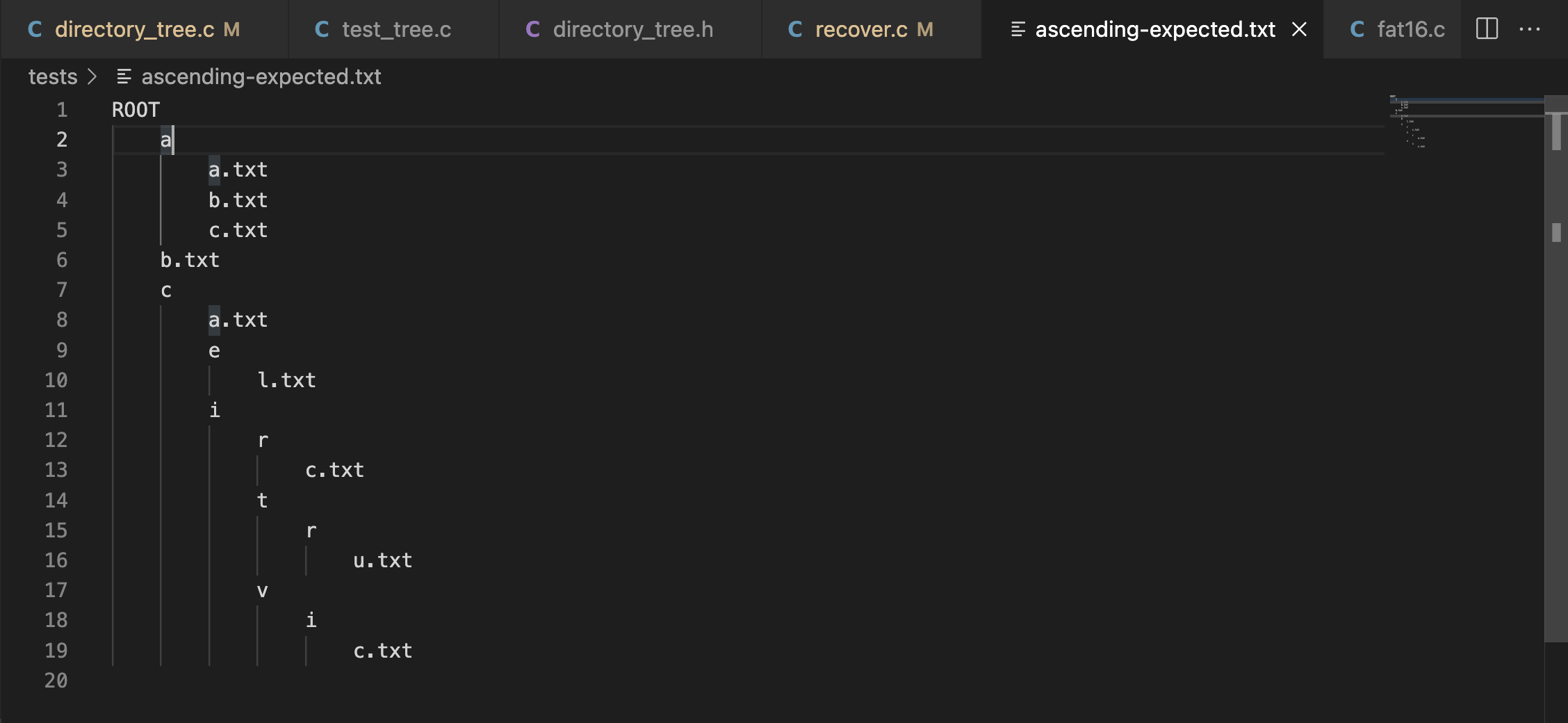Click the split editor right icon

point(1486,29)
